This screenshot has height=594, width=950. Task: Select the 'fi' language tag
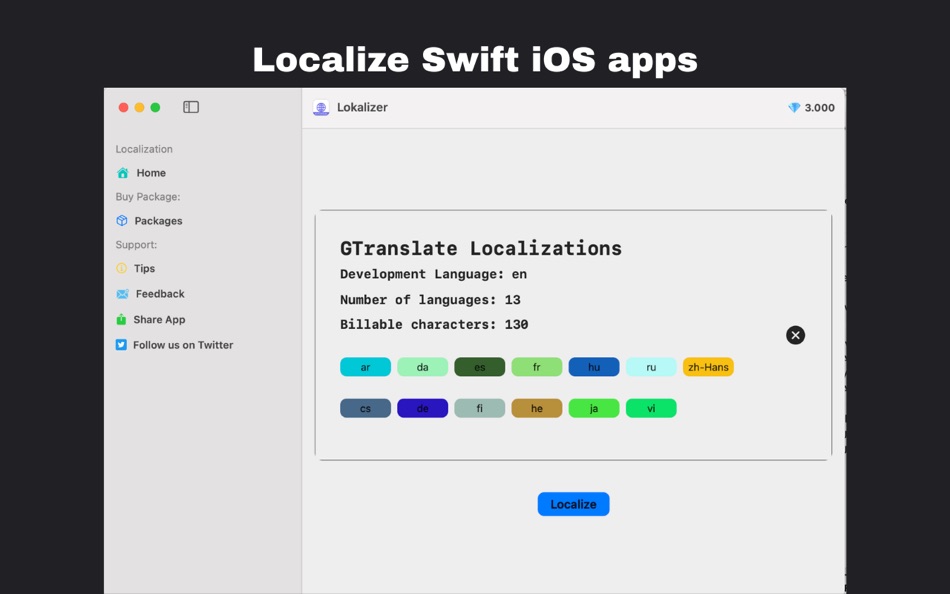click(x=479, y=409)
